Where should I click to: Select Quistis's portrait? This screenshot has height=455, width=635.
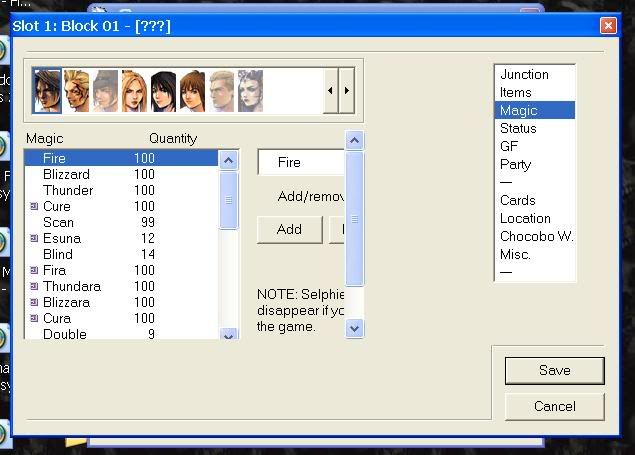pyautogui.click(x=134, y=91)
